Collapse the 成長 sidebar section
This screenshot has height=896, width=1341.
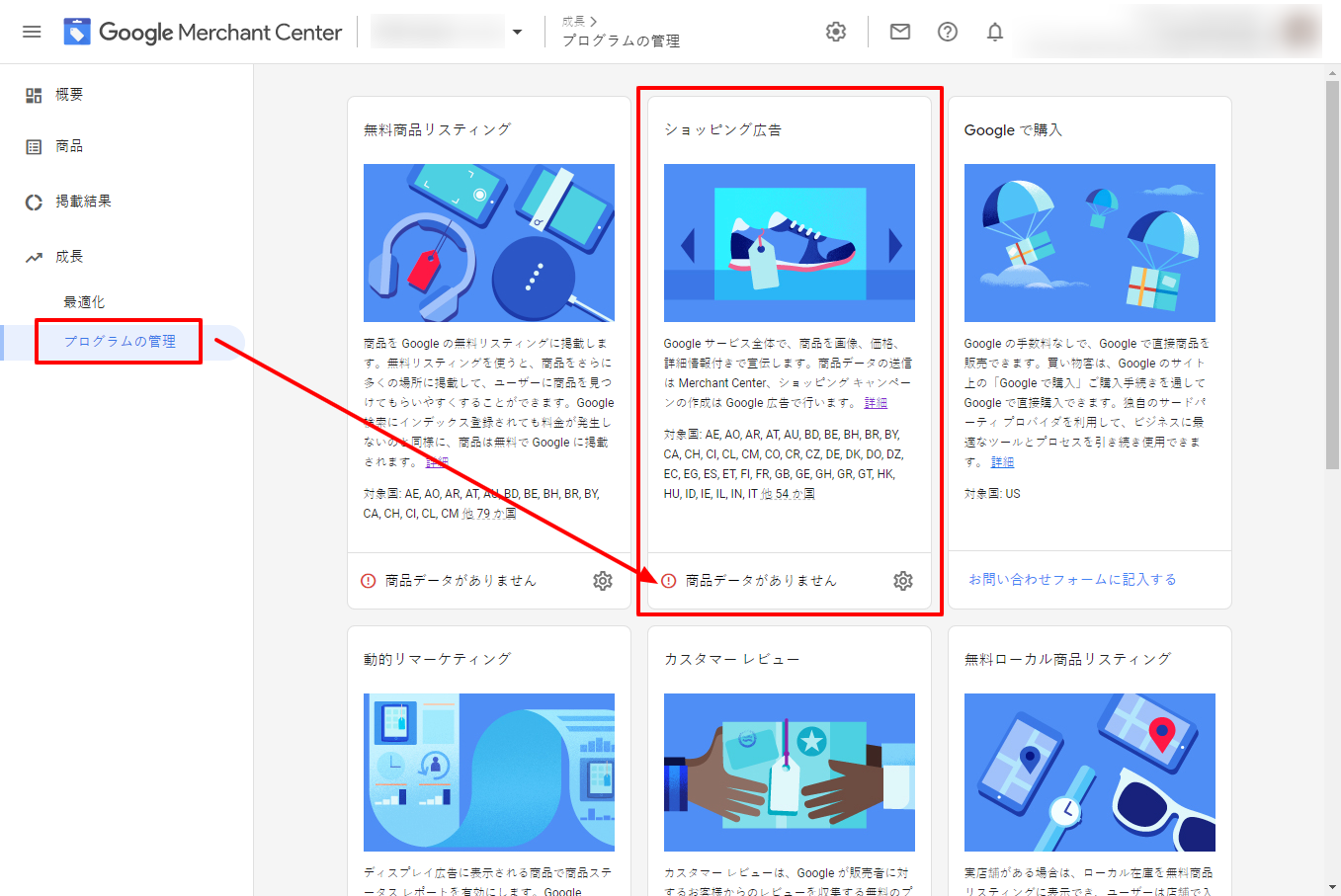69,257
